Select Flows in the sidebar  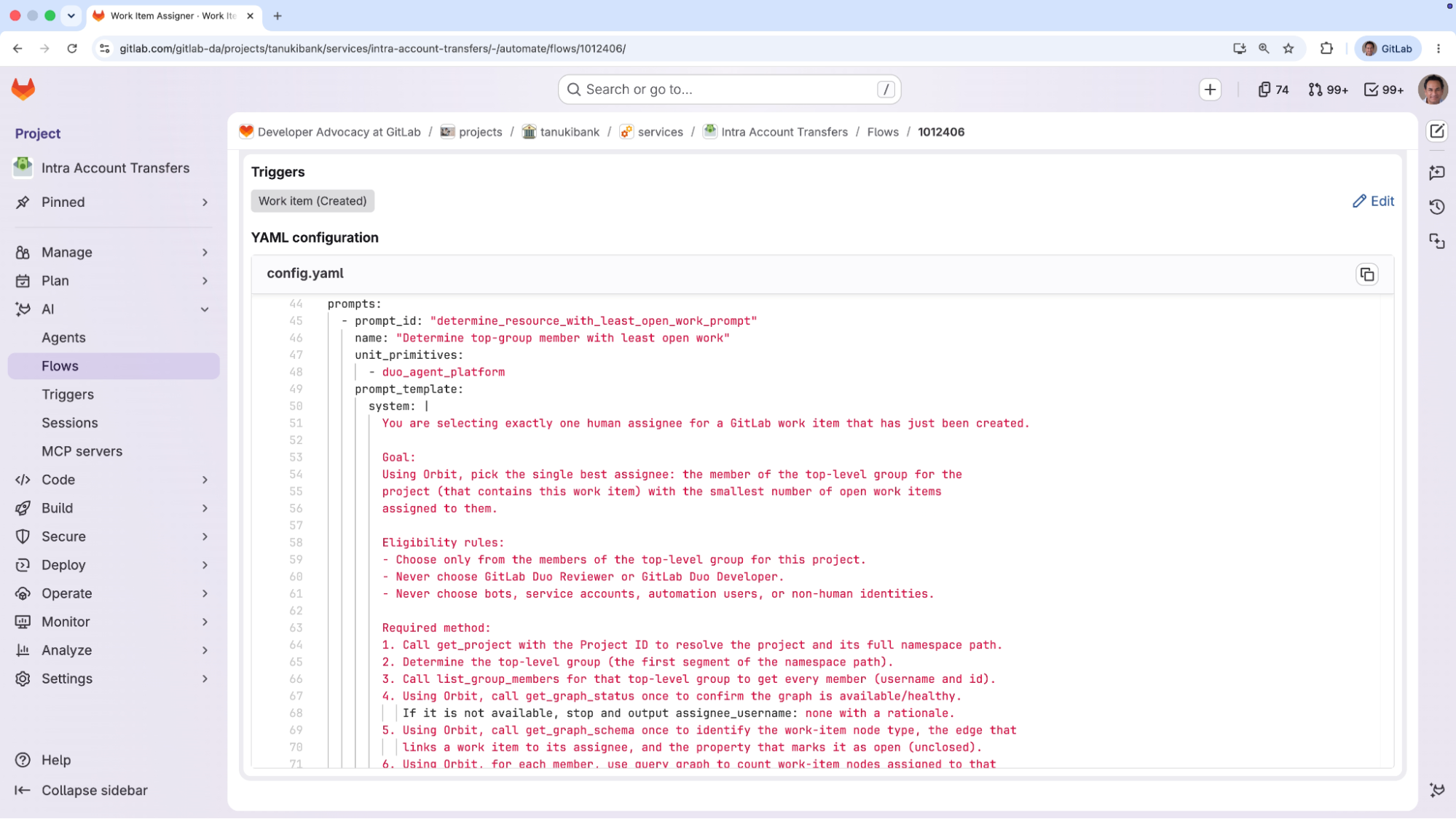coord(113,366)
